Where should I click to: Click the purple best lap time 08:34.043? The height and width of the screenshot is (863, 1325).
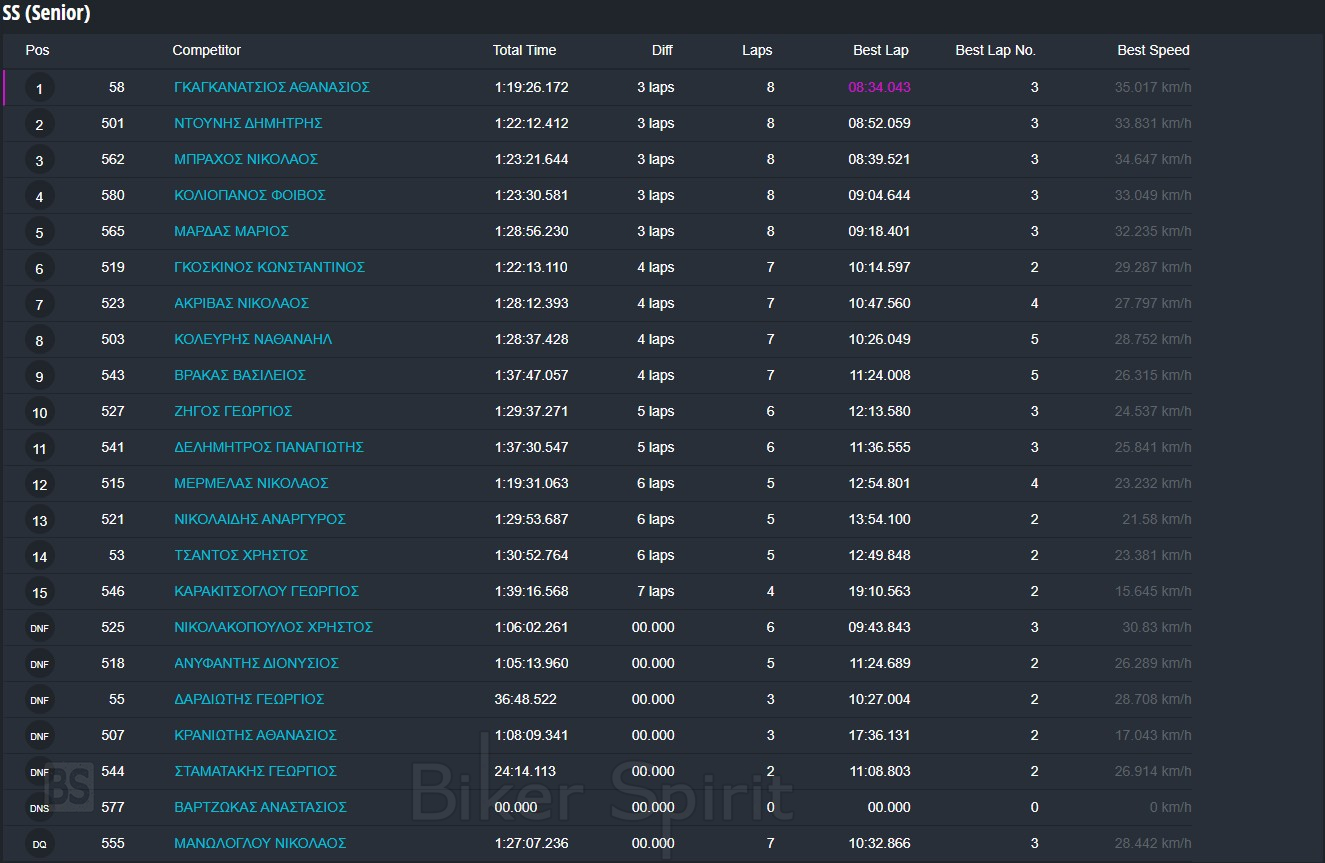click(879, 87)
